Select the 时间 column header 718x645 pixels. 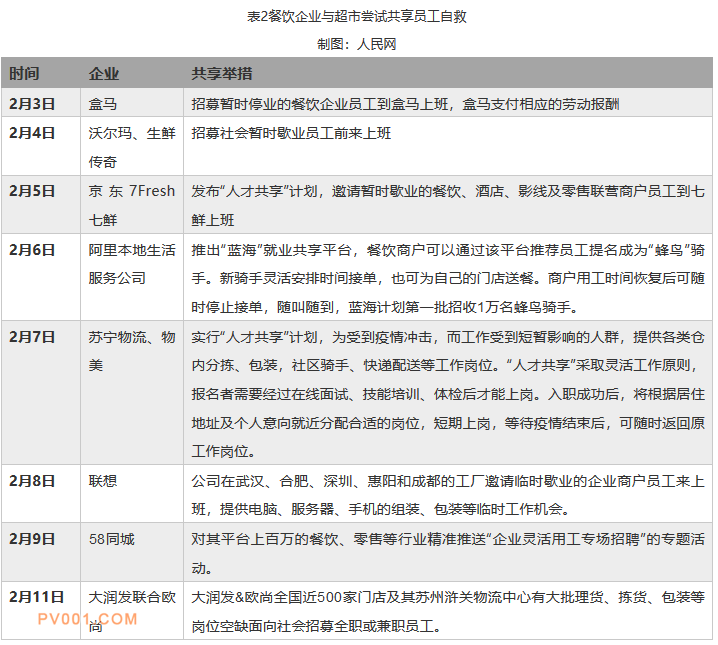25,74
